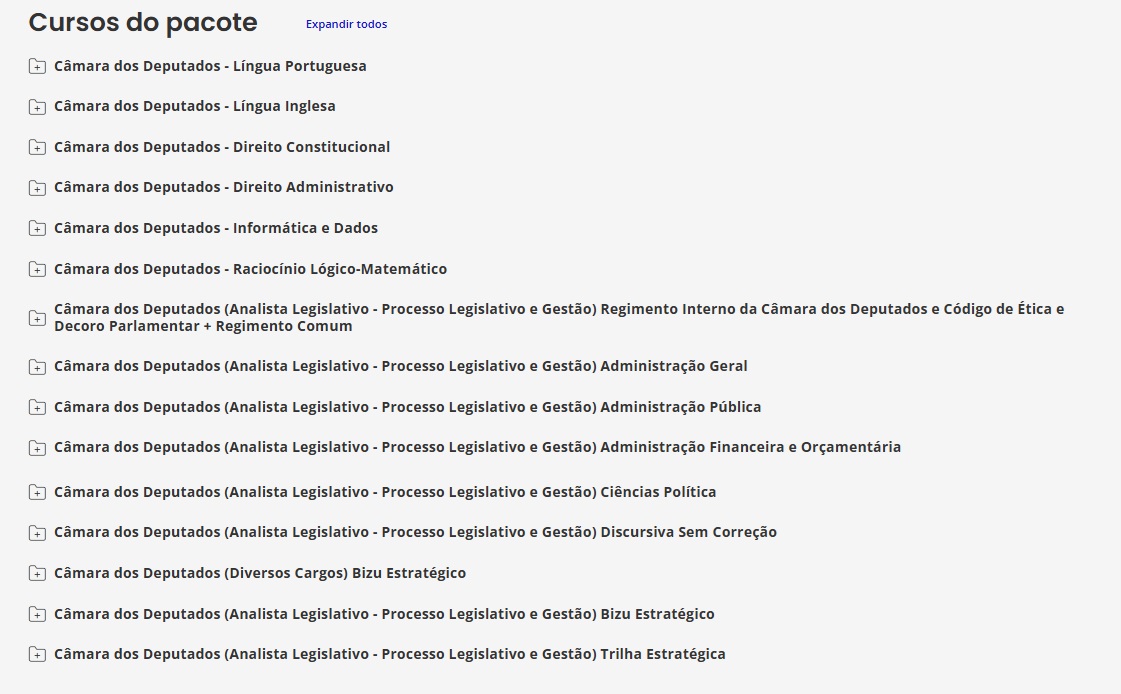Open the Discursiva Sem Correção course
Image resolution: width=1121 pixels, height=694 pixels.
(x=415, y=532)
